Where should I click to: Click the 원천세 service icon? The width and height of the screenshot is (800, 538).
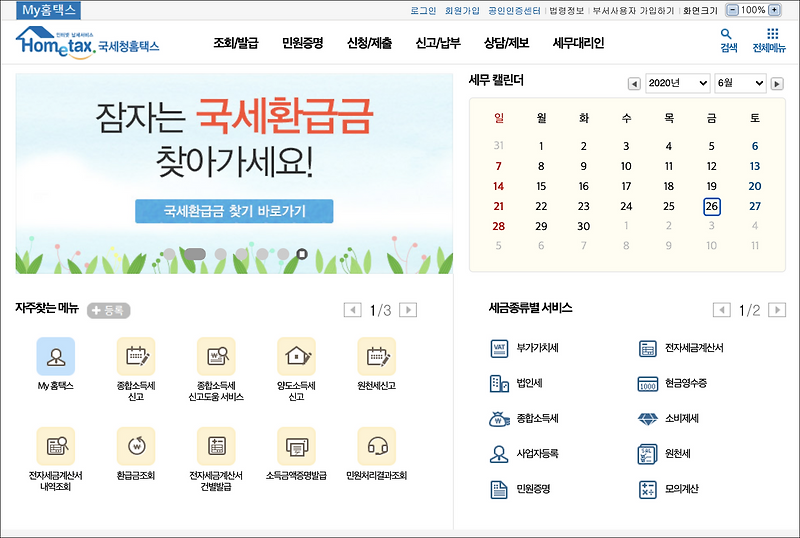click(x=647, y=454)
